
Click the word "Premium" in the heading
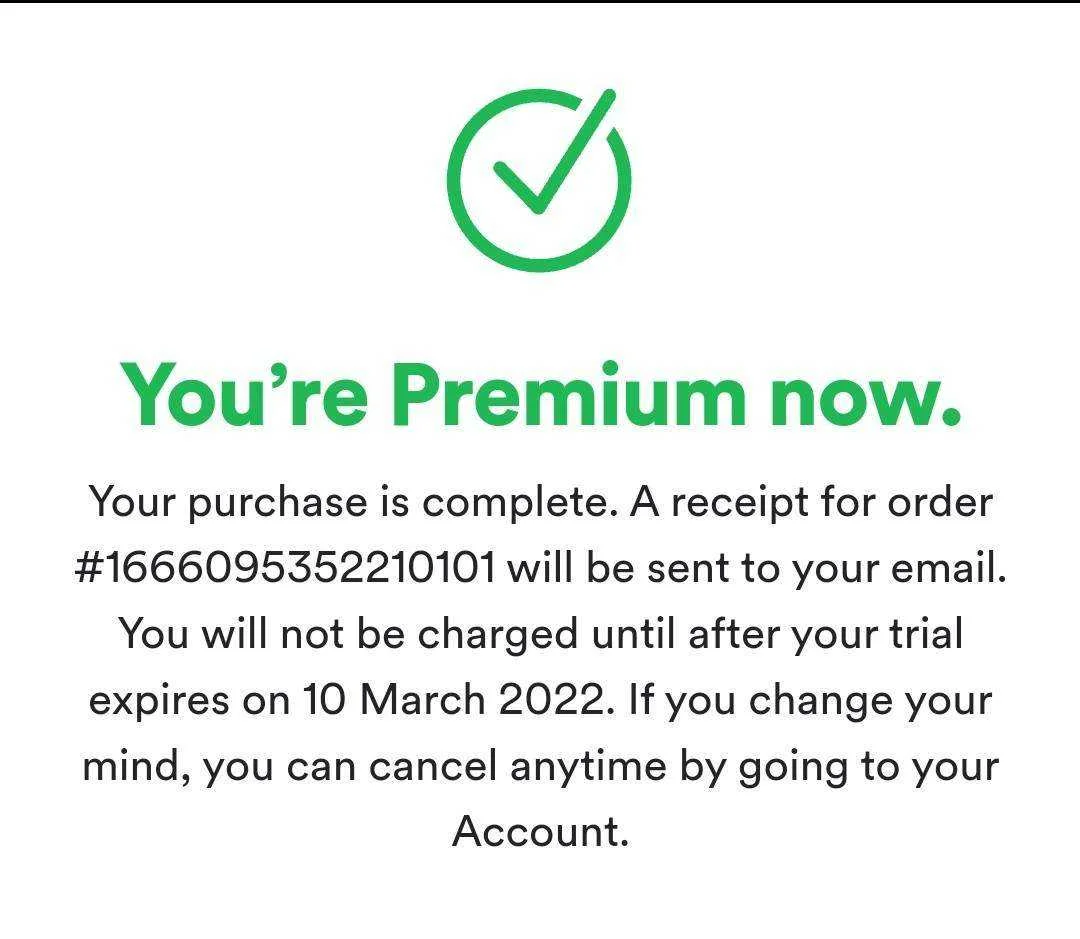[x=568, y=395]
